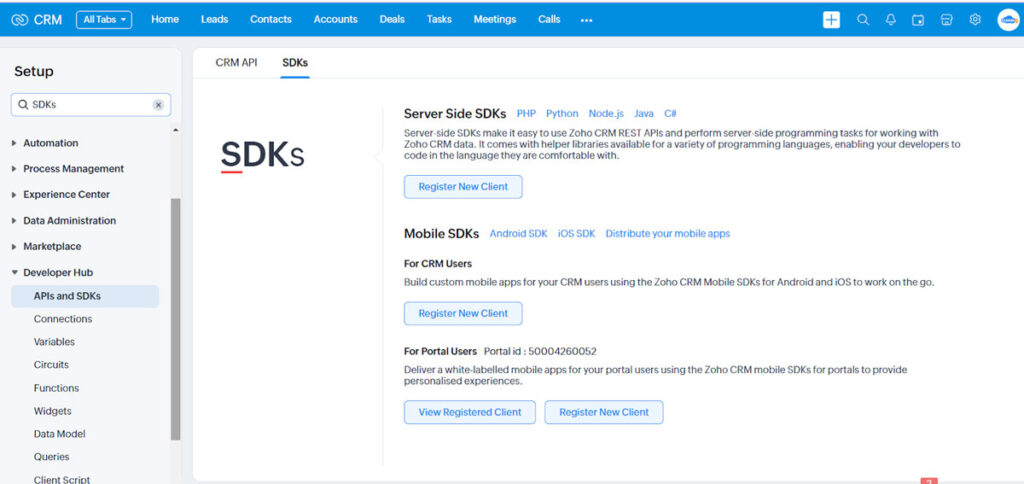Open the Contacts module

click(x=270, y=20)
